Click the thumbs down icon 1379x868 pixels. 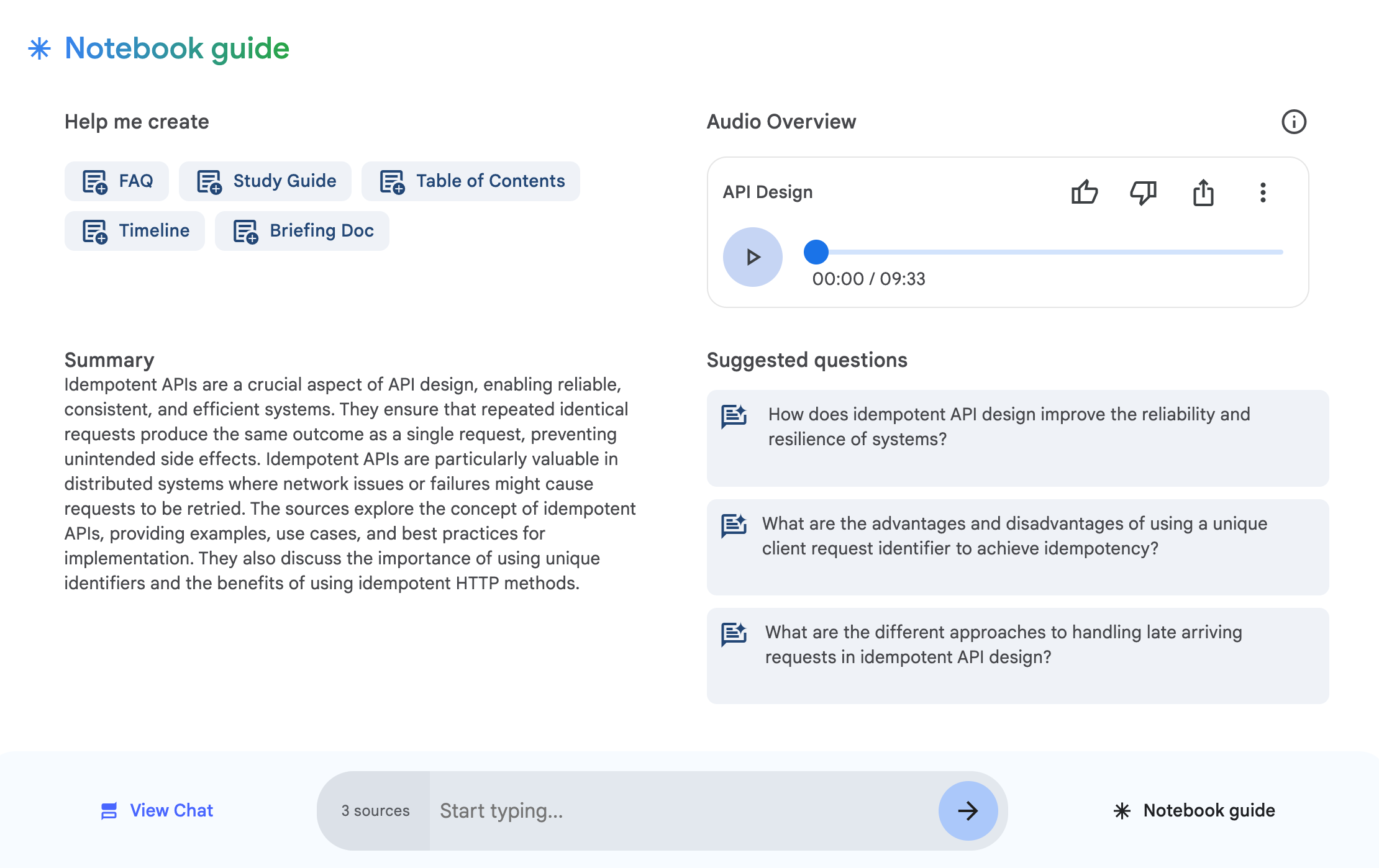click(1143, 192)
